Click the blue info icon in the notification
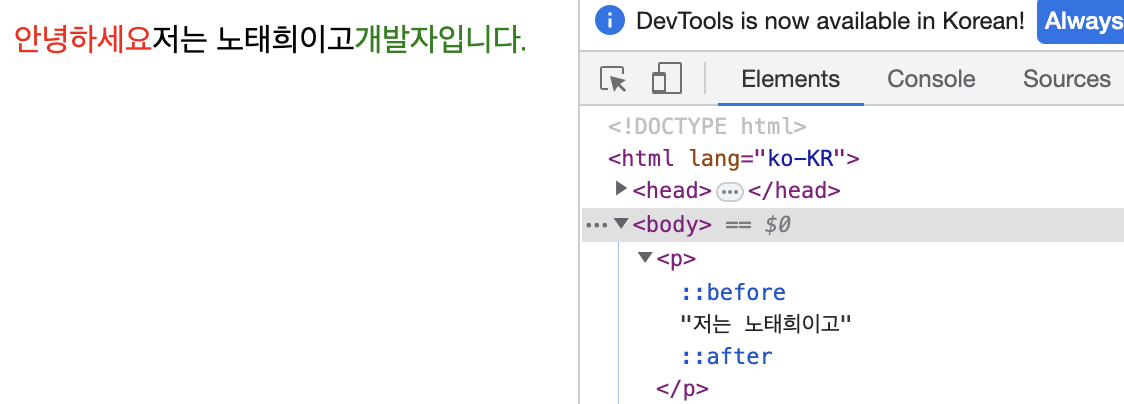The width and height of the screenshot is (1124, 404). point(610,21)
